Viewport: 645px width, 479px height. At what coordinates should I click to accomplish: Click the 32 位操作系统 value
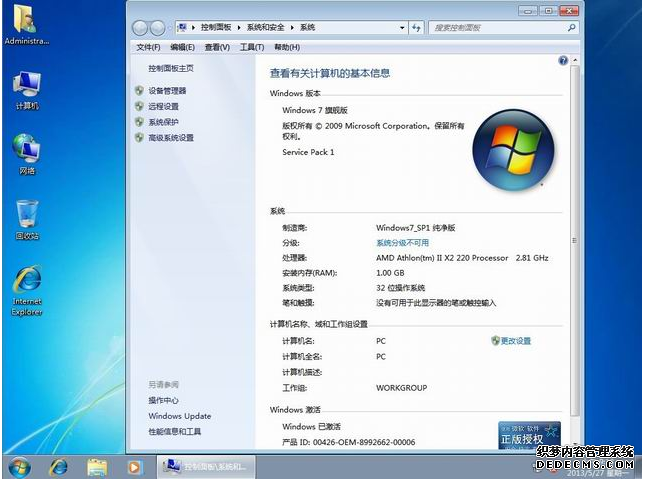tap(401, 288)
